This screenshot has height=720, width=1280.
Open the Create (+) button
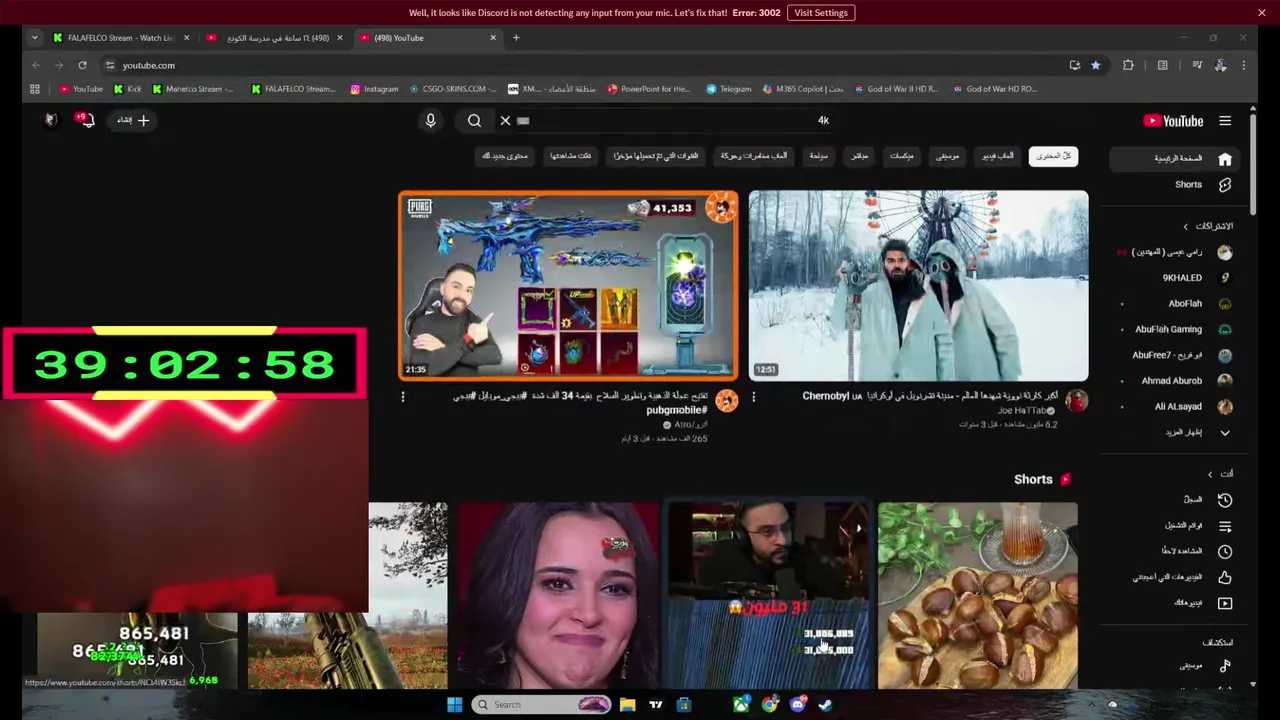coord(132,120)
